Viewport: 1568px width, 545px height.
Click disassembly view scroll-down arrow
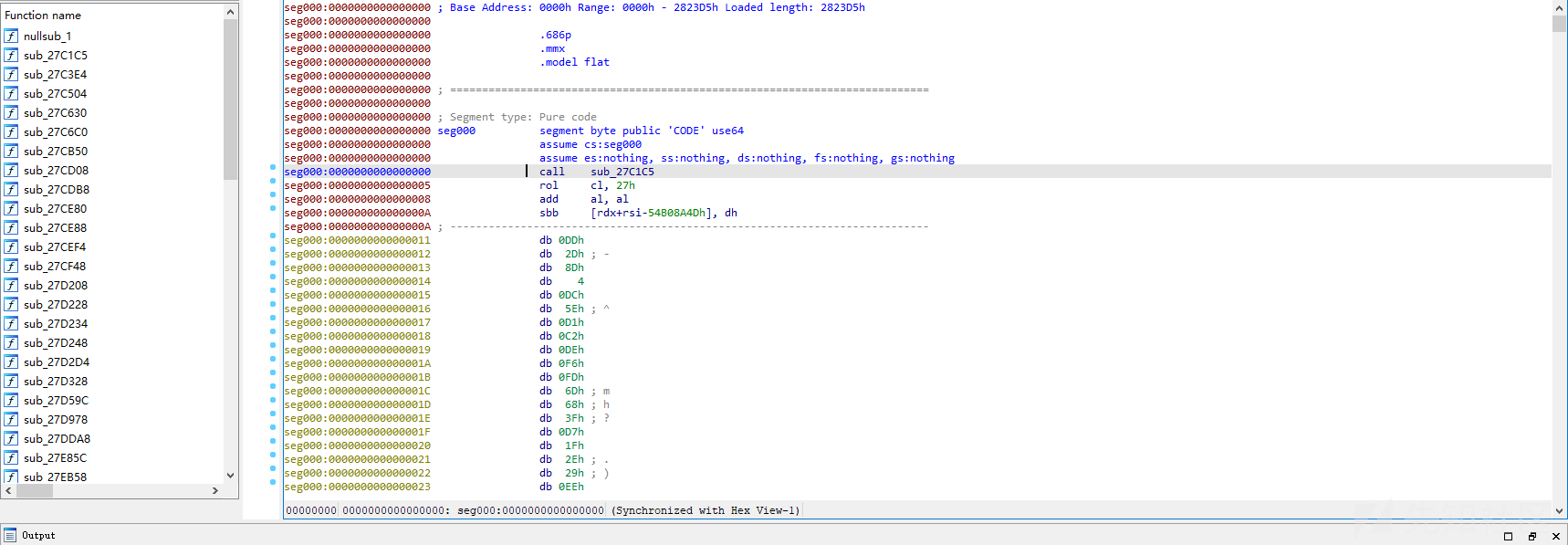coord(1559,511)
